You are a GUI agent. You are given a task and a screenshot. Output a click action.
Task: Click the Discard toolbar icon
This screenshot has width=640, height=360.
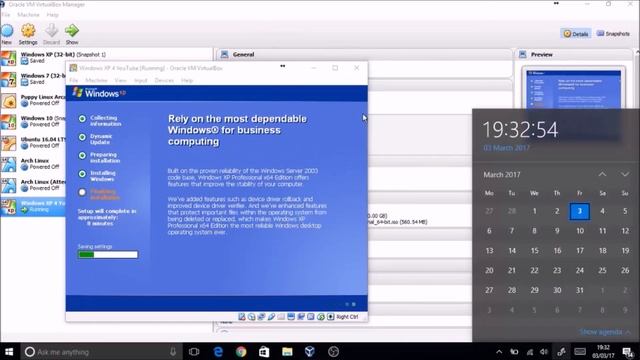[51, 31]
